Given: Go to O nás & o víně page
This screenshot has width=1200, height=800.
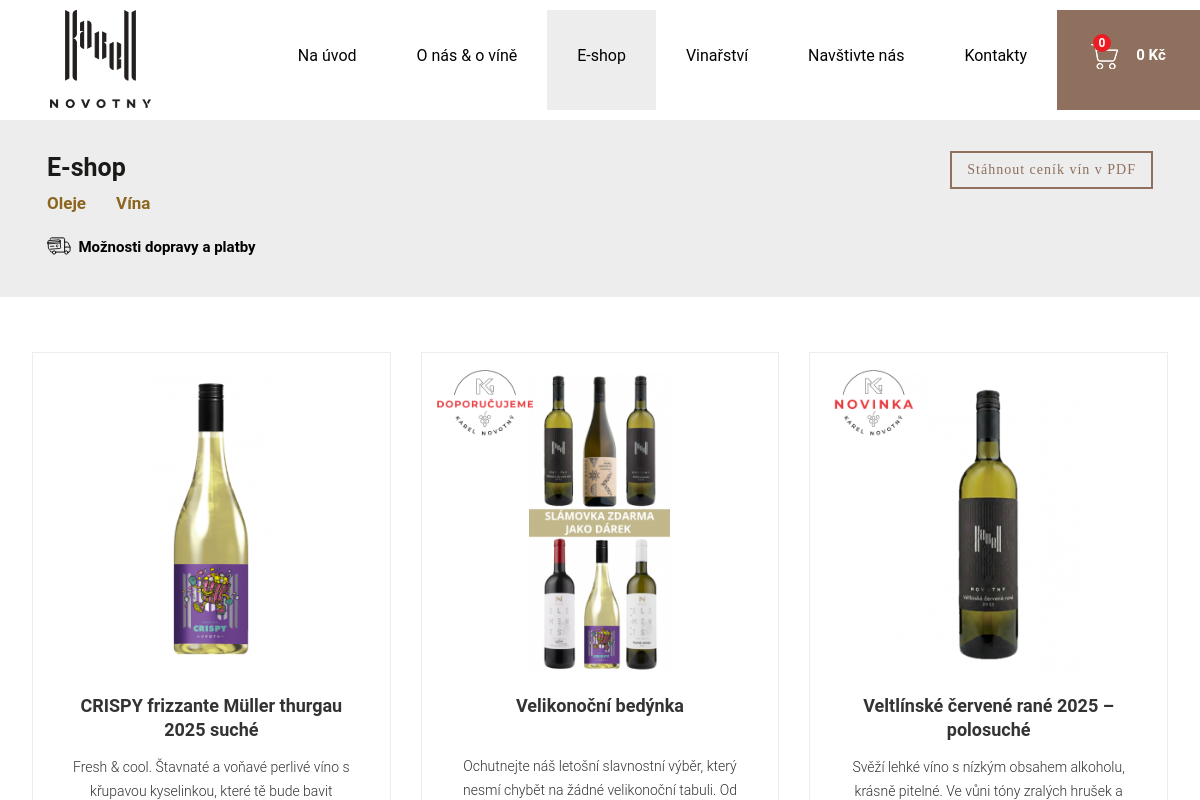Looking at the screenshot, I should click(x=467, y=56).
